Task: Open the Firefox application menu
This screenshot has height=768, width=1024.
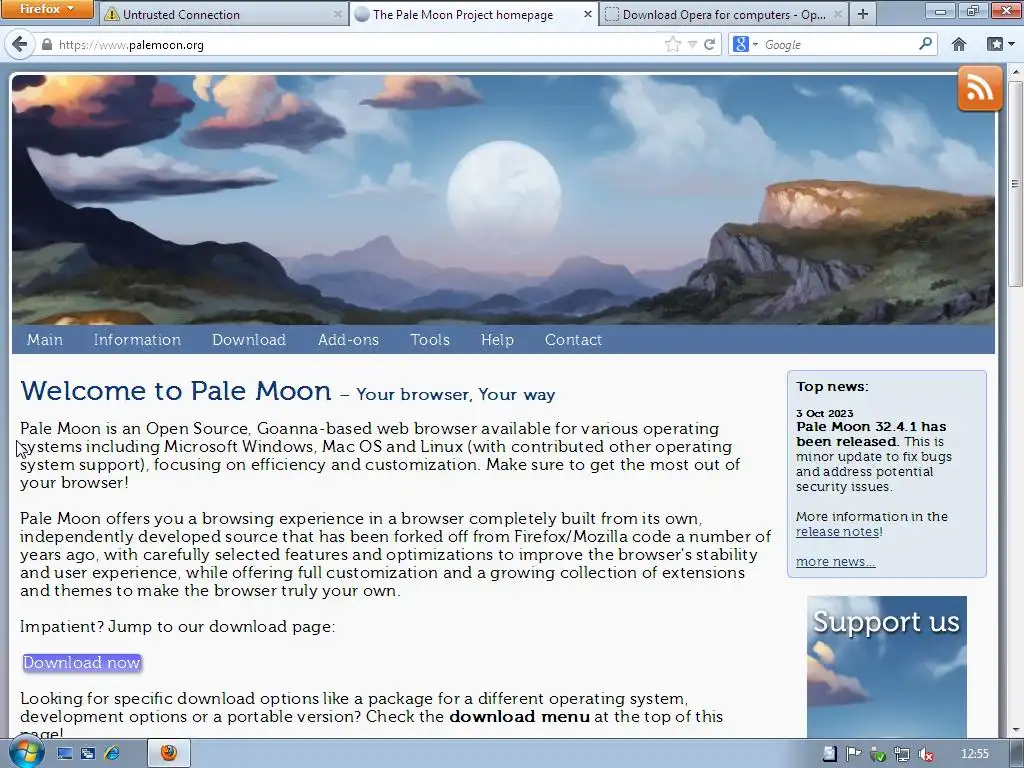Action: [47, 9]
